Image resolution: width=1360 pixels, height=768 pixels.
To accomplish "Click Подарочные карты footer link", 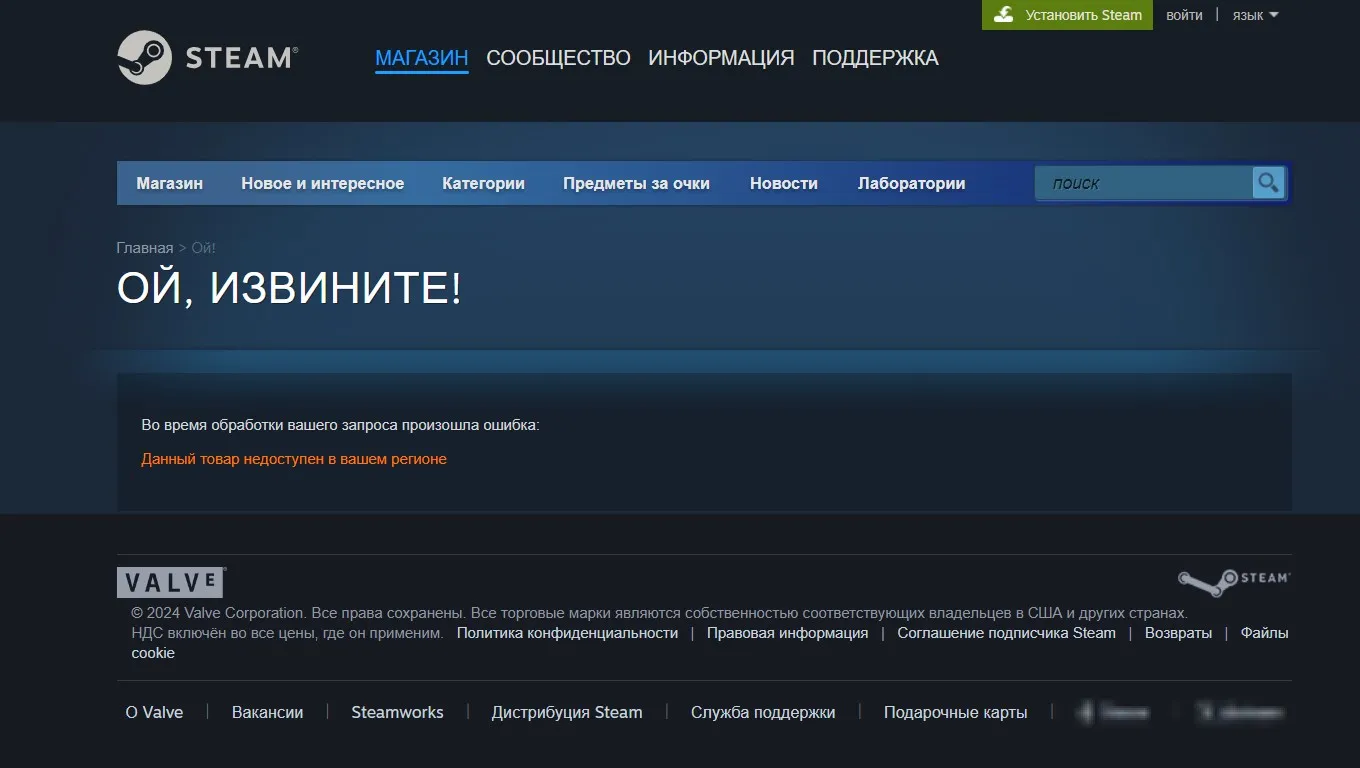I will [x=955, y=712].
